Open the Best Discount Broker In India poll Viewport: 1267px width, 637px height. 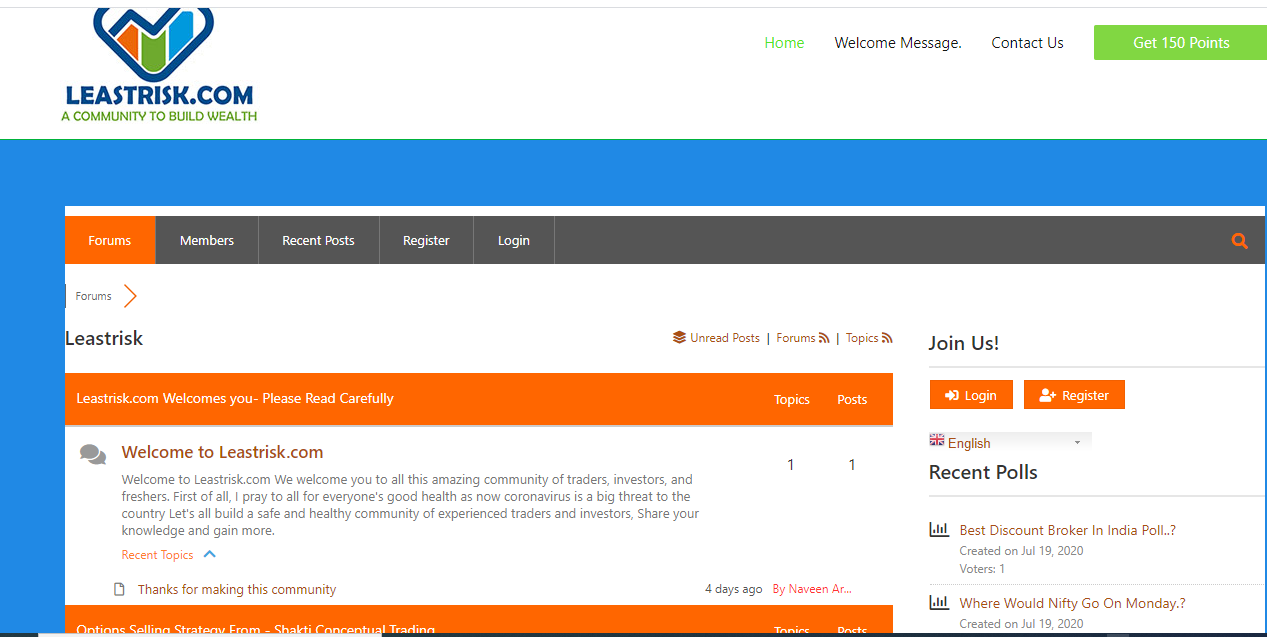point(1067,530)
